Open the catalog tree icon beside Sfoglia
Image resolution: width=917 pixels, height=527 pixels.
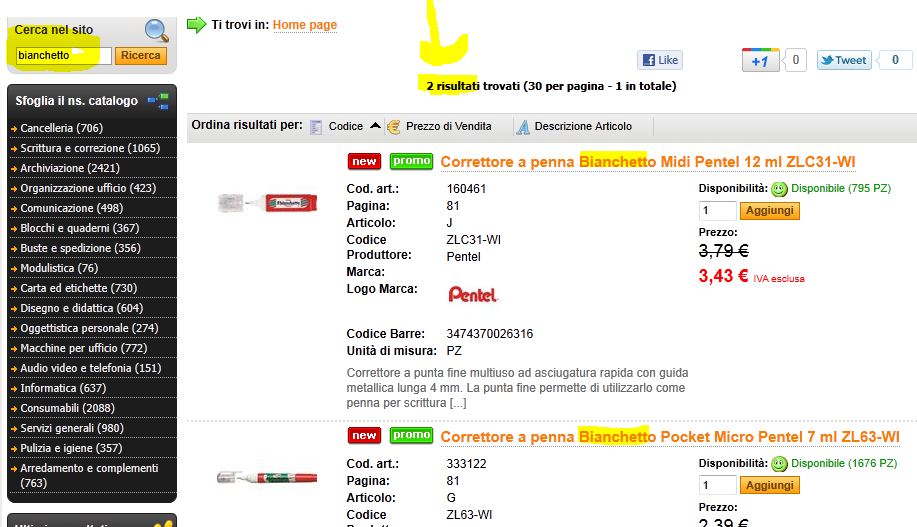[158, 101]
